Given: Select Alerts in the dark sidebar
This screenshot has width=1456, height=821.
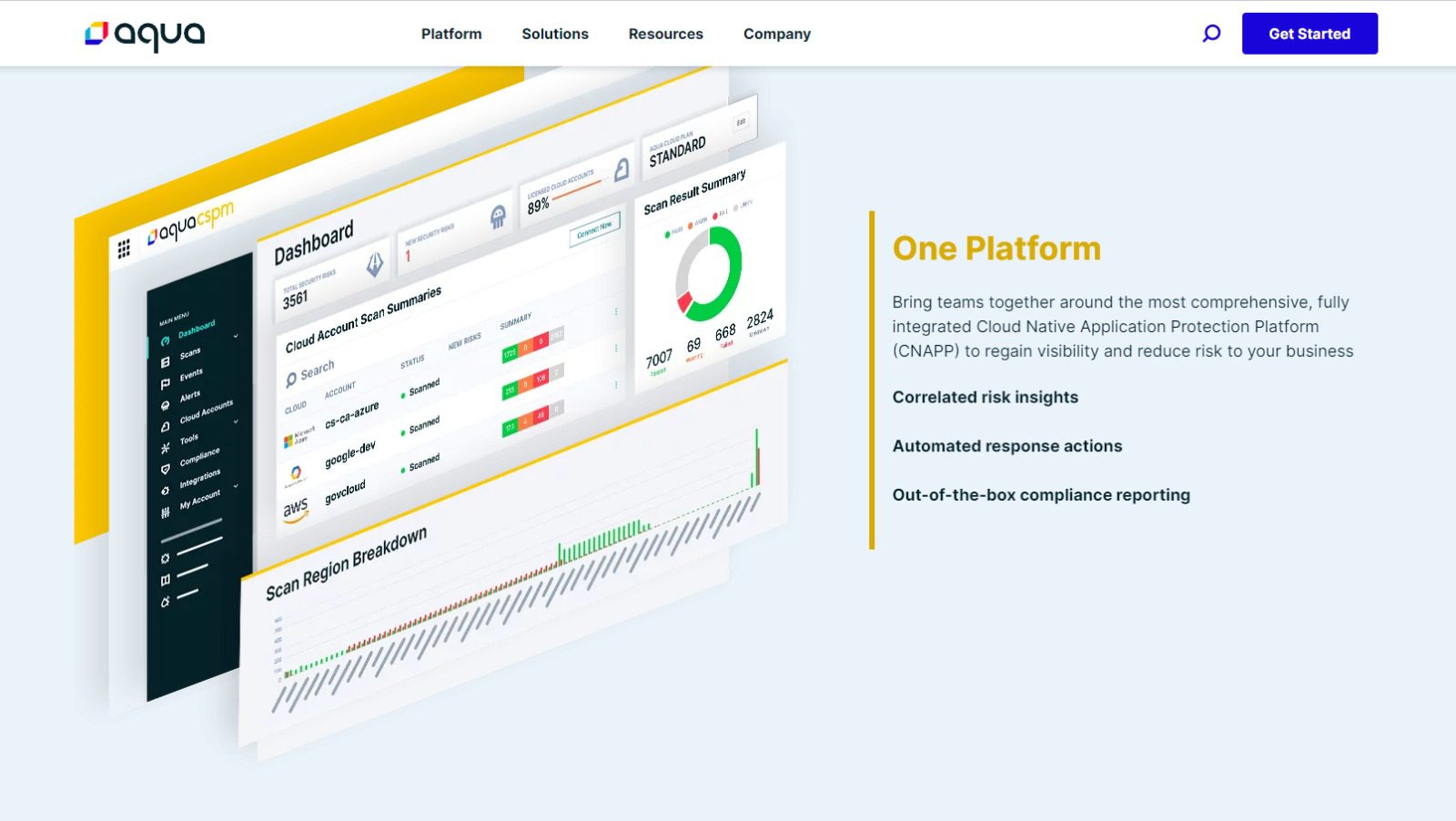Looking at the screenshot, I should pyautogui.click(x=190, y=396).
